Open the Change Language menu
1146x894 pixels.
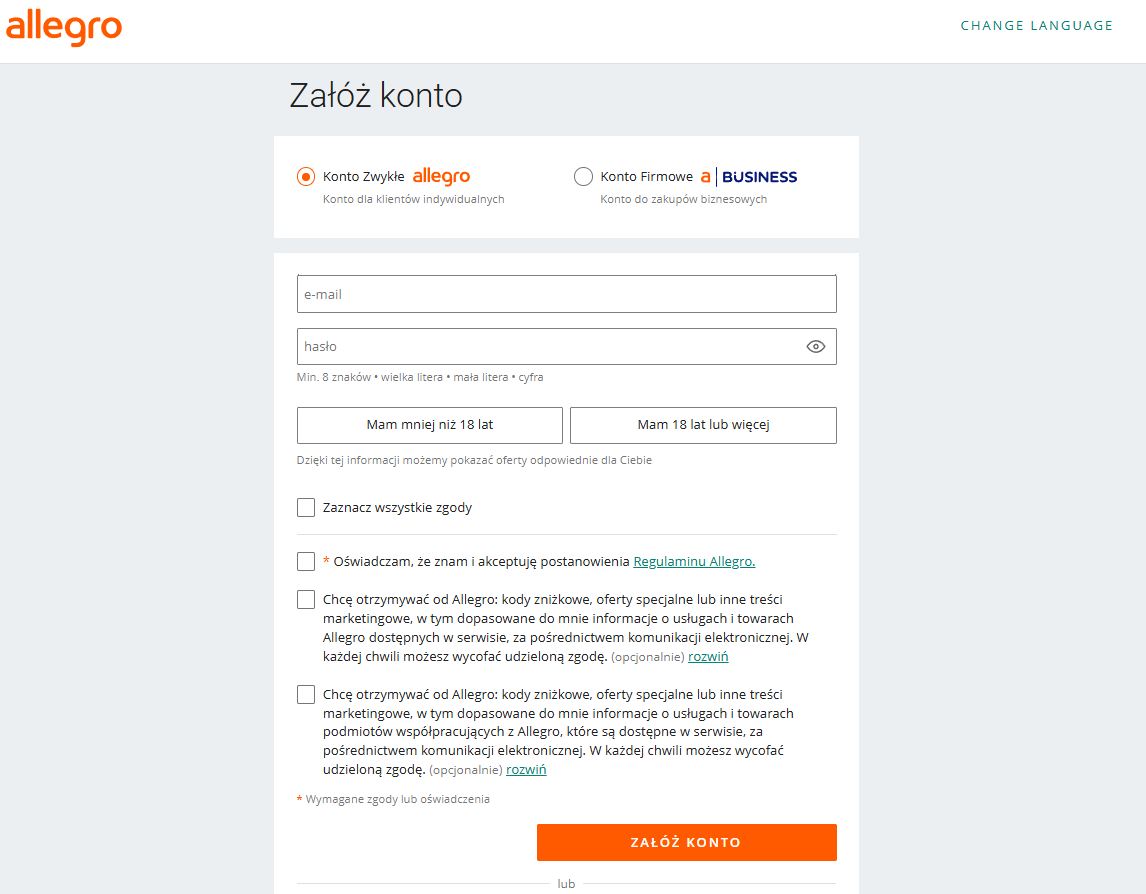click(1036, 26)
